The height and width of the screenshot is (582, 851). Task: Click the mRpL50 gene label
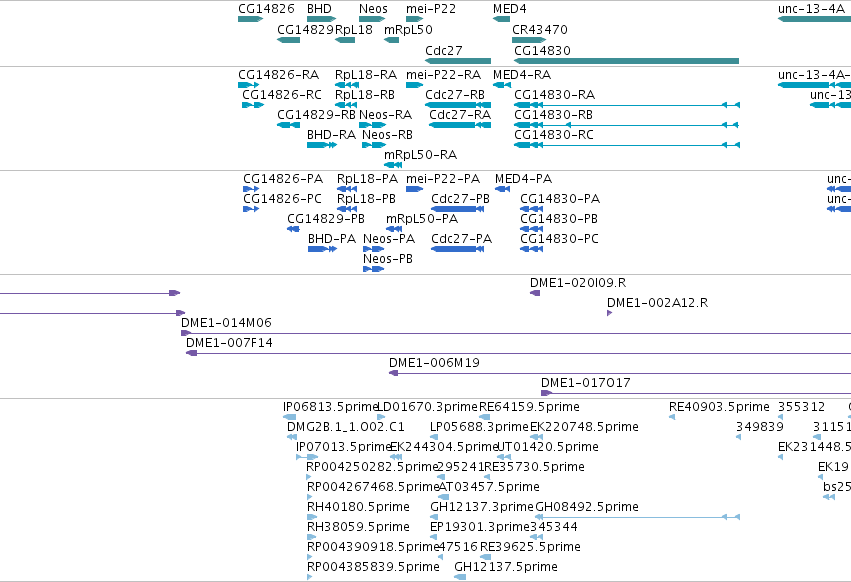pos(408,29)
